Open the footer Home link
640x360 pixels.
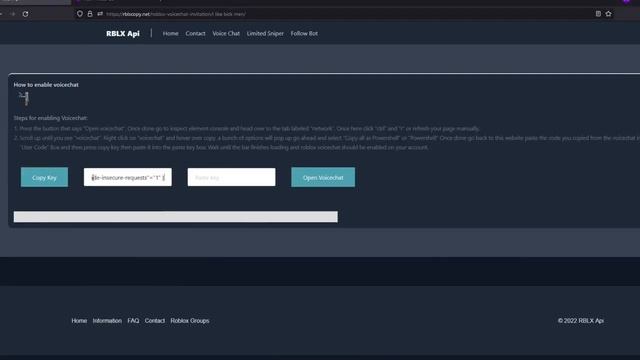pos(79,321)
